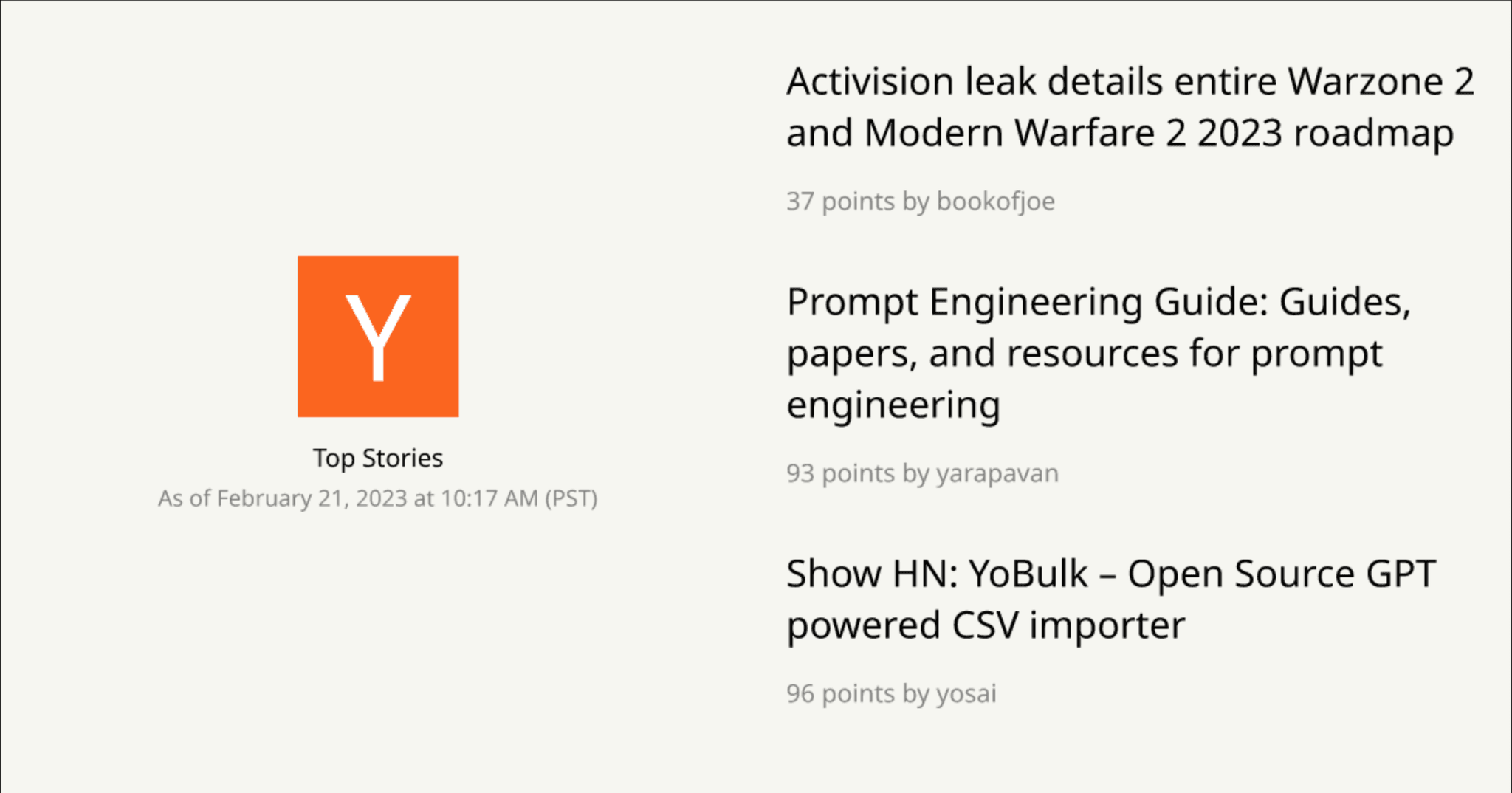Click "papers, and resources for prompt" headline line
The width and height of the screenshot is (1512, 793).
point(1084,354)
